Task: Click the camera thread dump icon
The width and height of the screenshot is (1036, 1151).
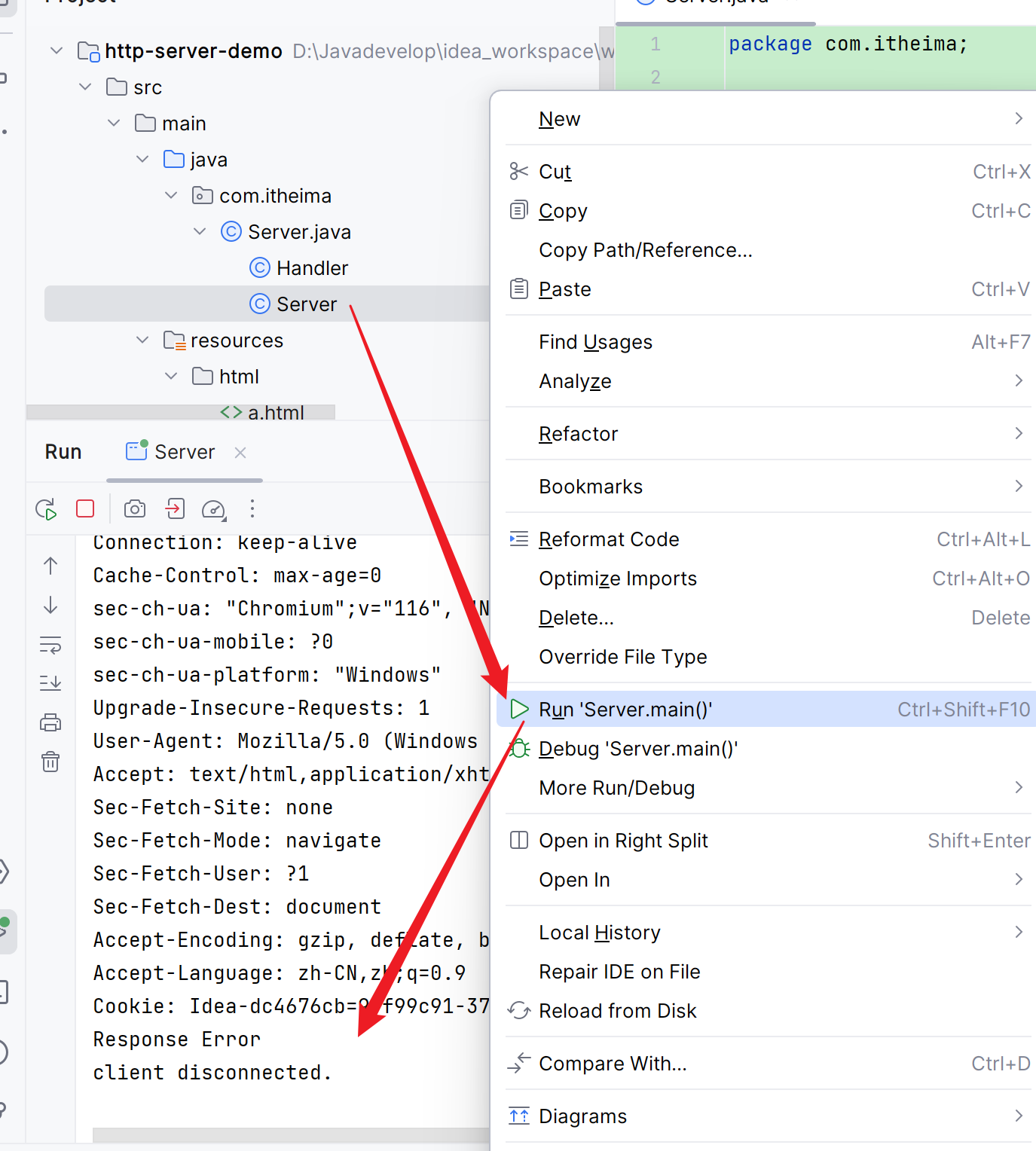Action: (x=135, y=509)
